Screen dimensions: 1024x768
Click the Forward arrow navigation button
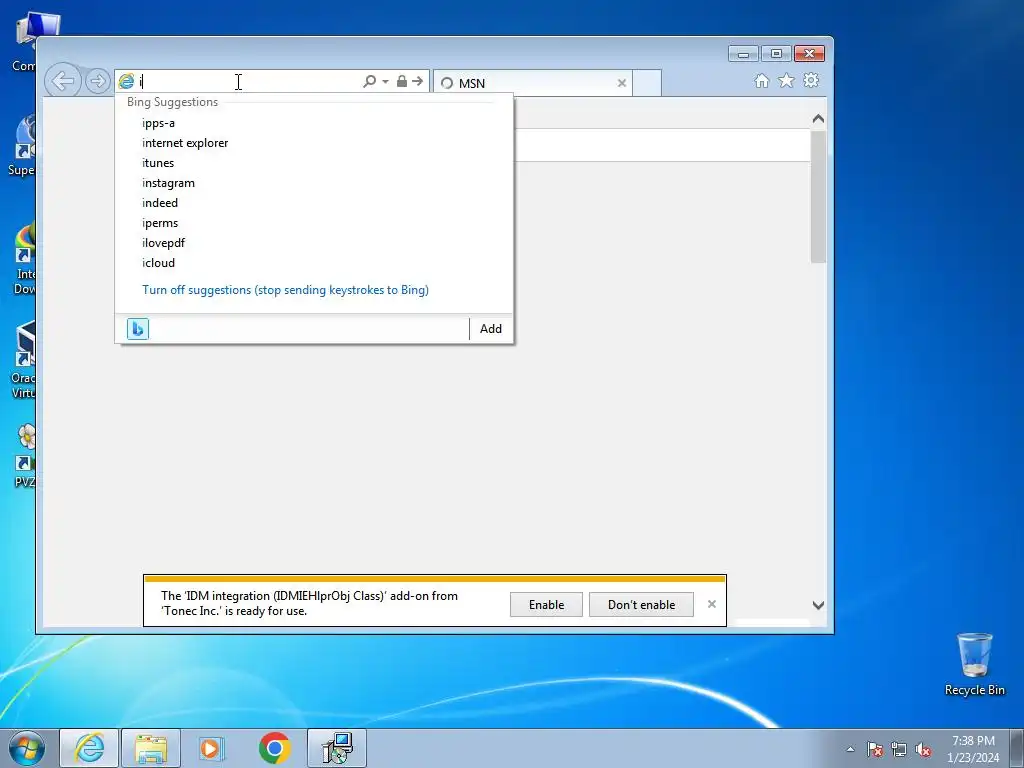[97, 81]
